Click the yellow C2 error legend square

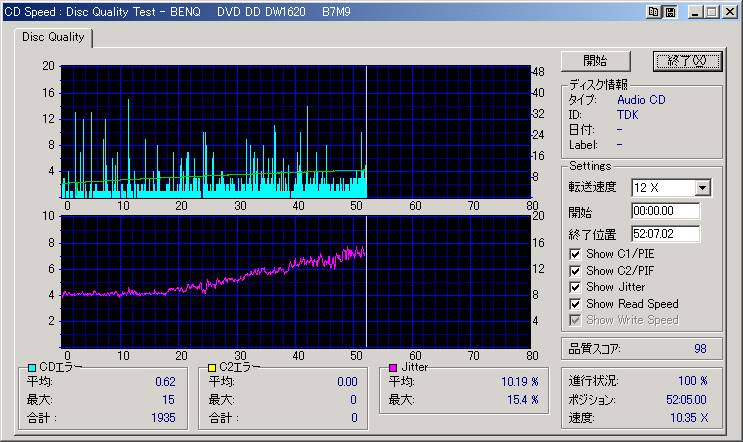click(212, 367)
